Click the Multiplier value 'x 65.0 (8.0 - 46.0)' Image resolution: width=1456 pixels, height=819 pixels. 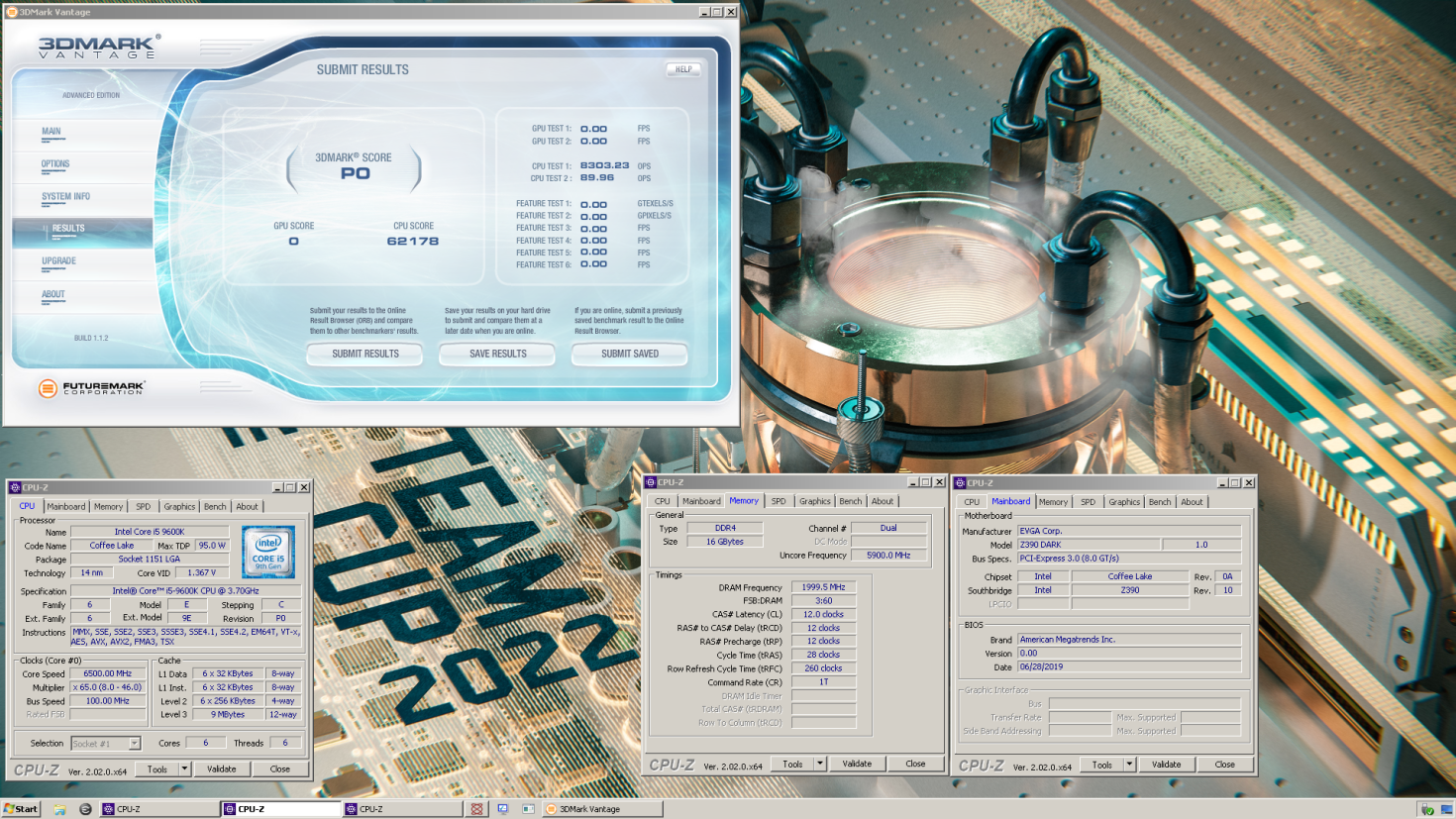pos(107,687)
